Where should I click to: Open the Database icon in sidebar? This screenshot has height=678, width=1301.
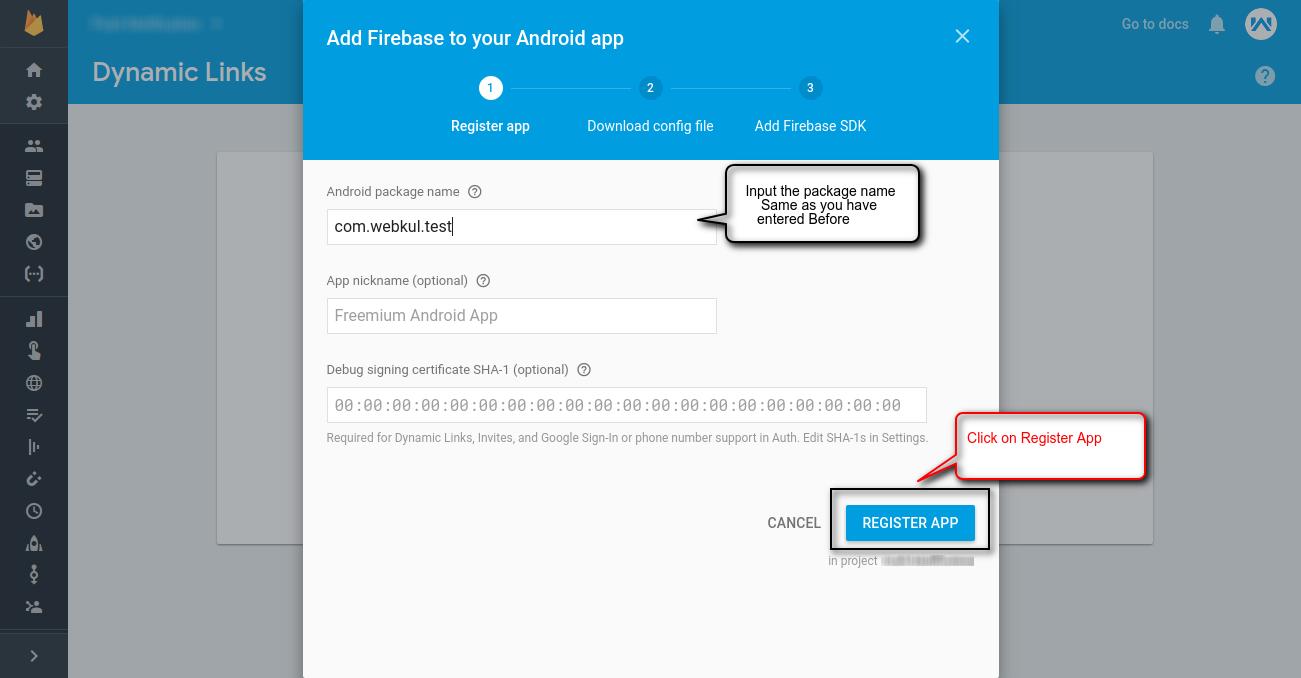click(34, 178)
